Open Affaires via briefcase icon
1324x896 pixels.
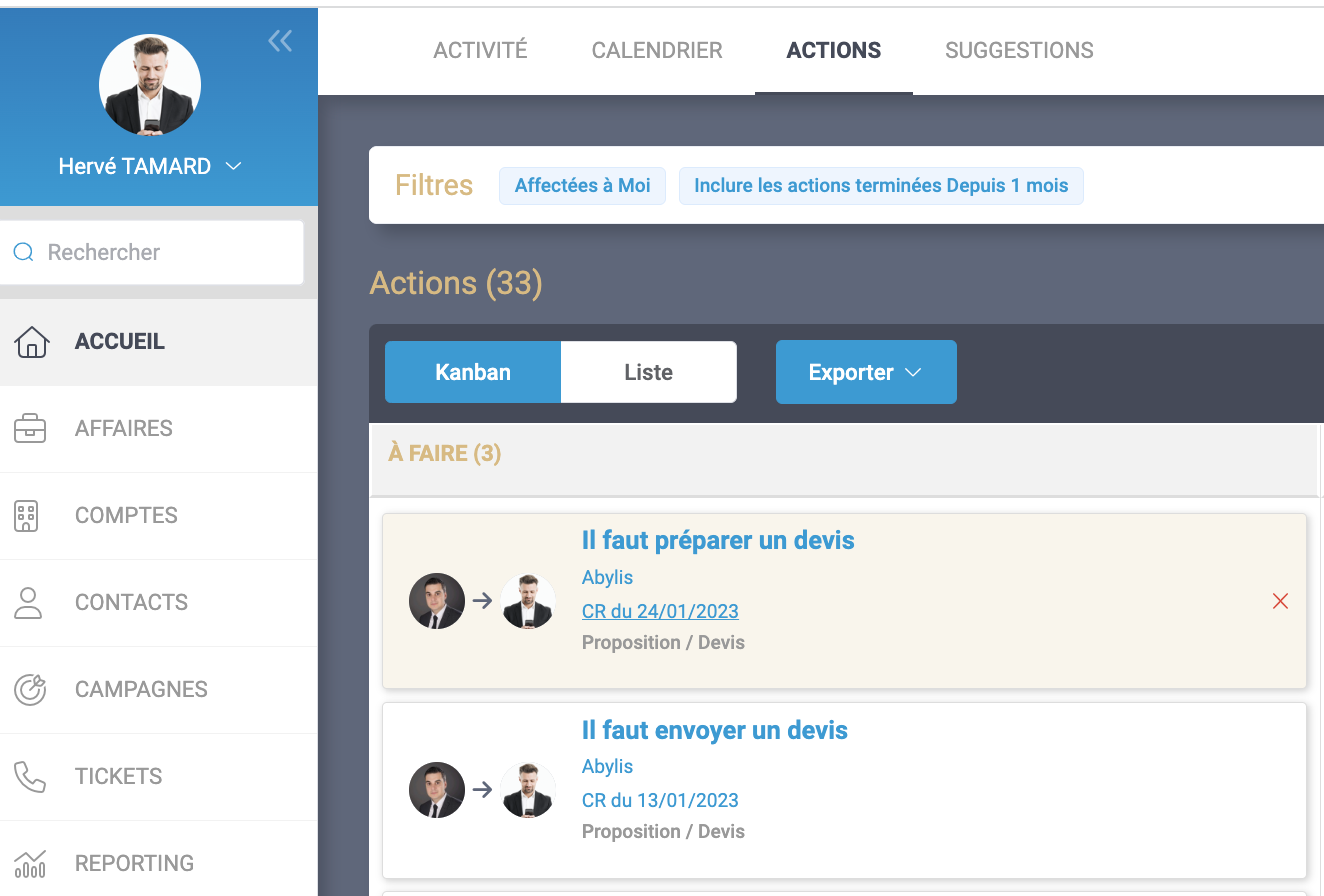(x=30, y=429)
